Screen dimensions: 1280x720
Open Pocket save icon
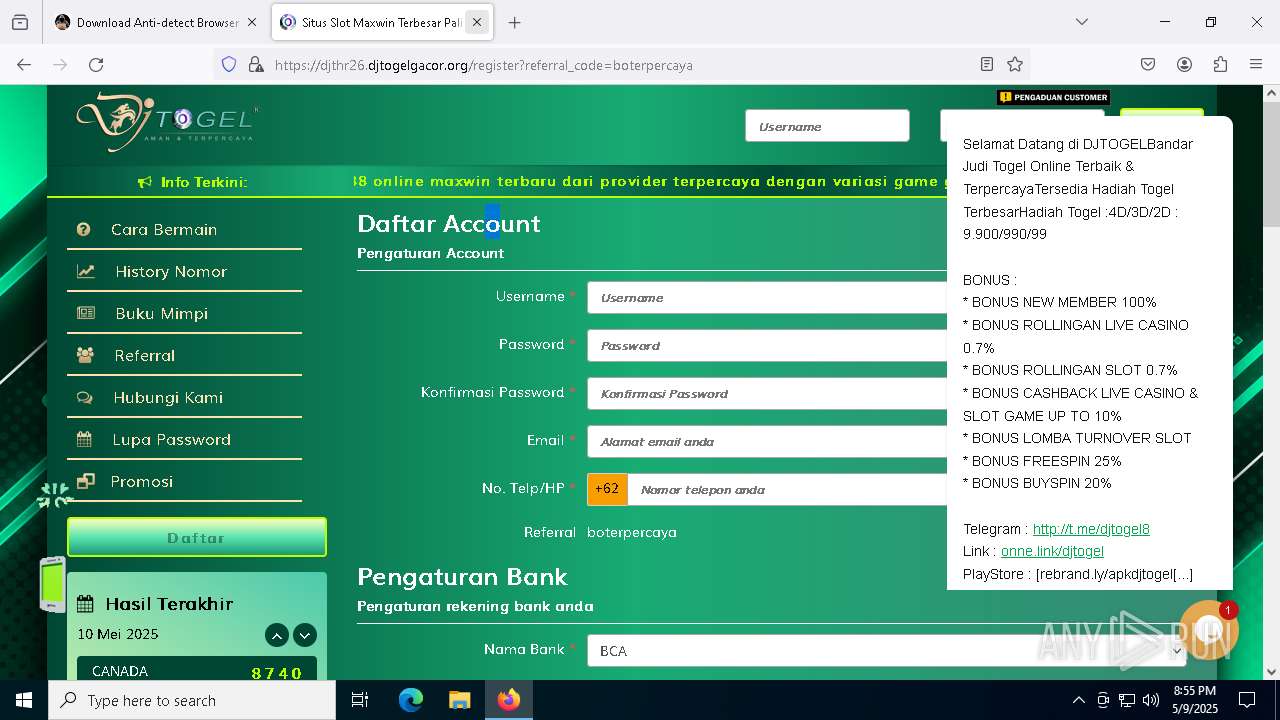click(x=1148, y=65)
